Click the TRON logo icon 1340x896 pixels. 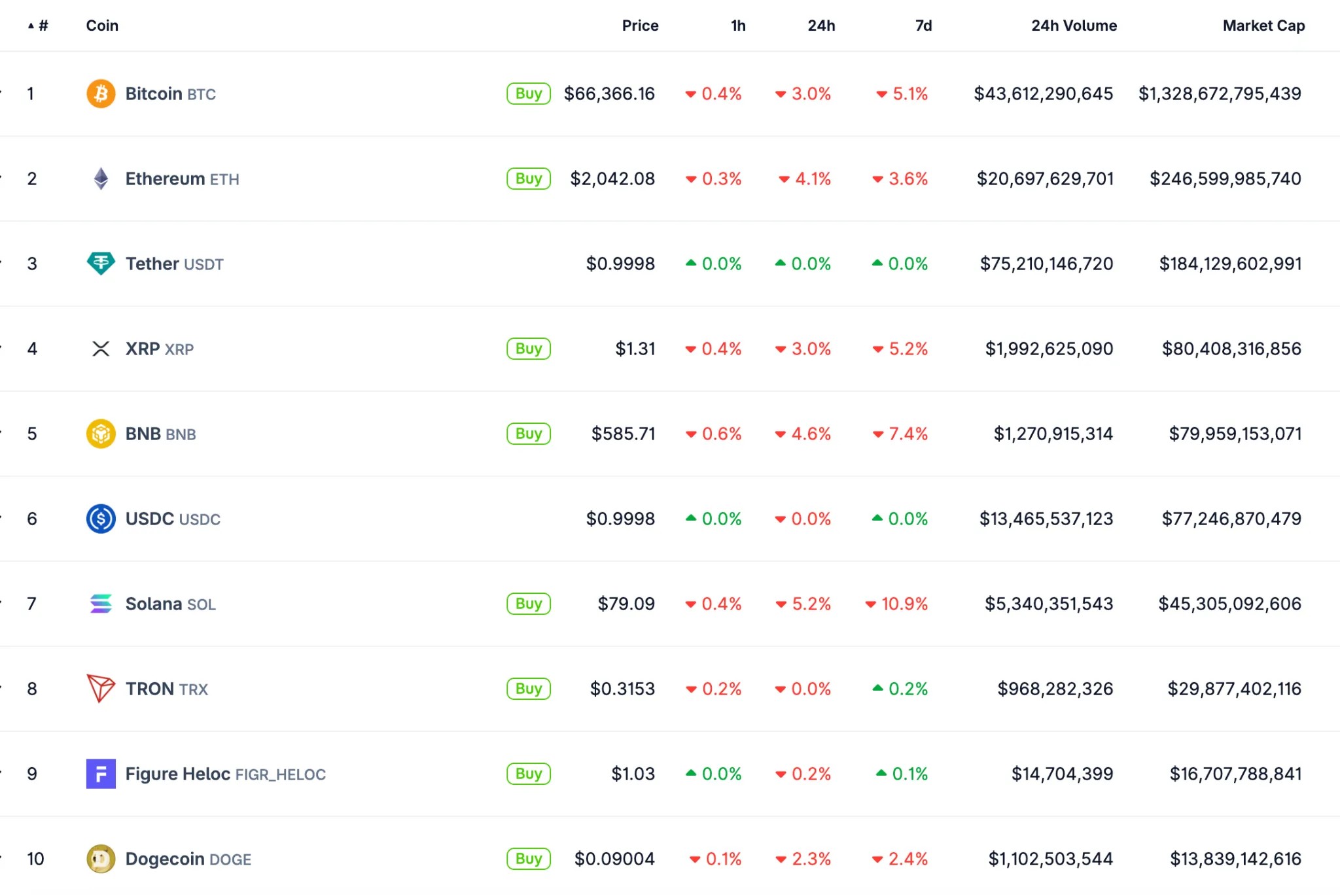pyautogui.click(x=101, y=689)
